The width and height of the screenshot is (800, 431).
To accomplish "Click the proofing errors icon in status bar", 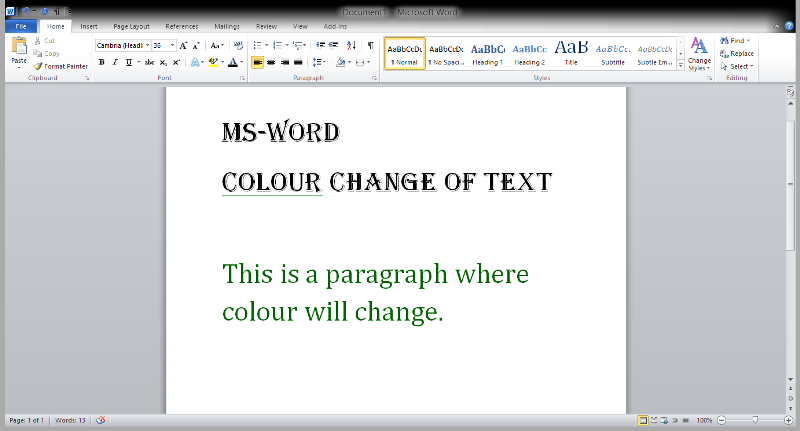I will point(101,420).
